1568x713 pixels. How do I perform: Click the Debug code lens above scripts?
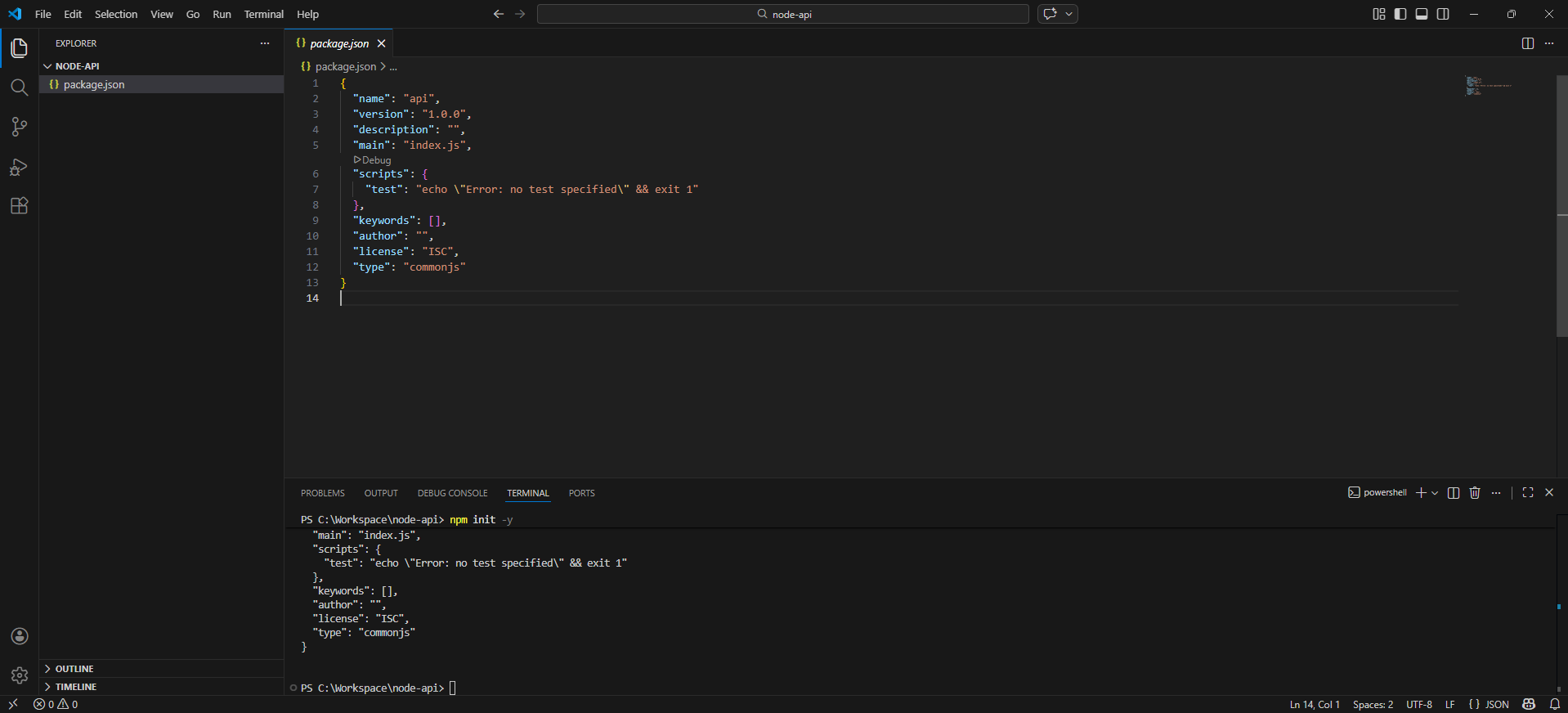click(373, 160)
